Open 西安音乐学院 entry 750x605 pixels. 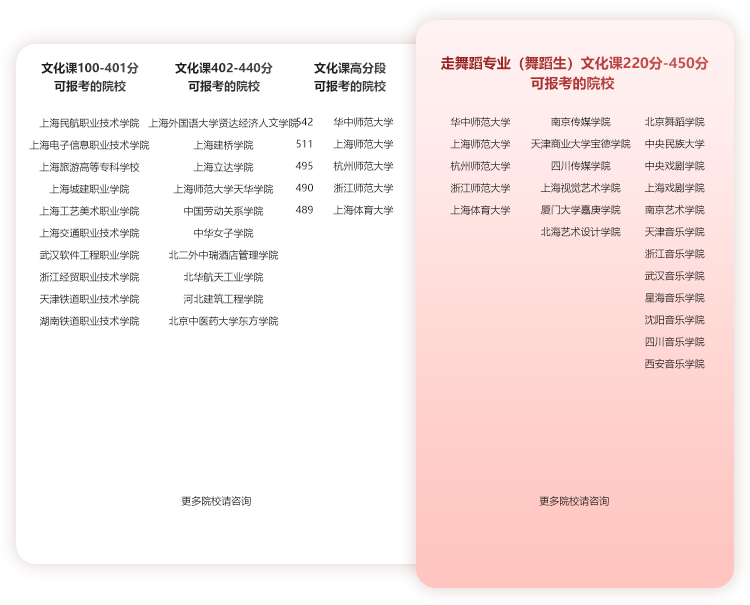pyautogui.click(x=674, y=364)
